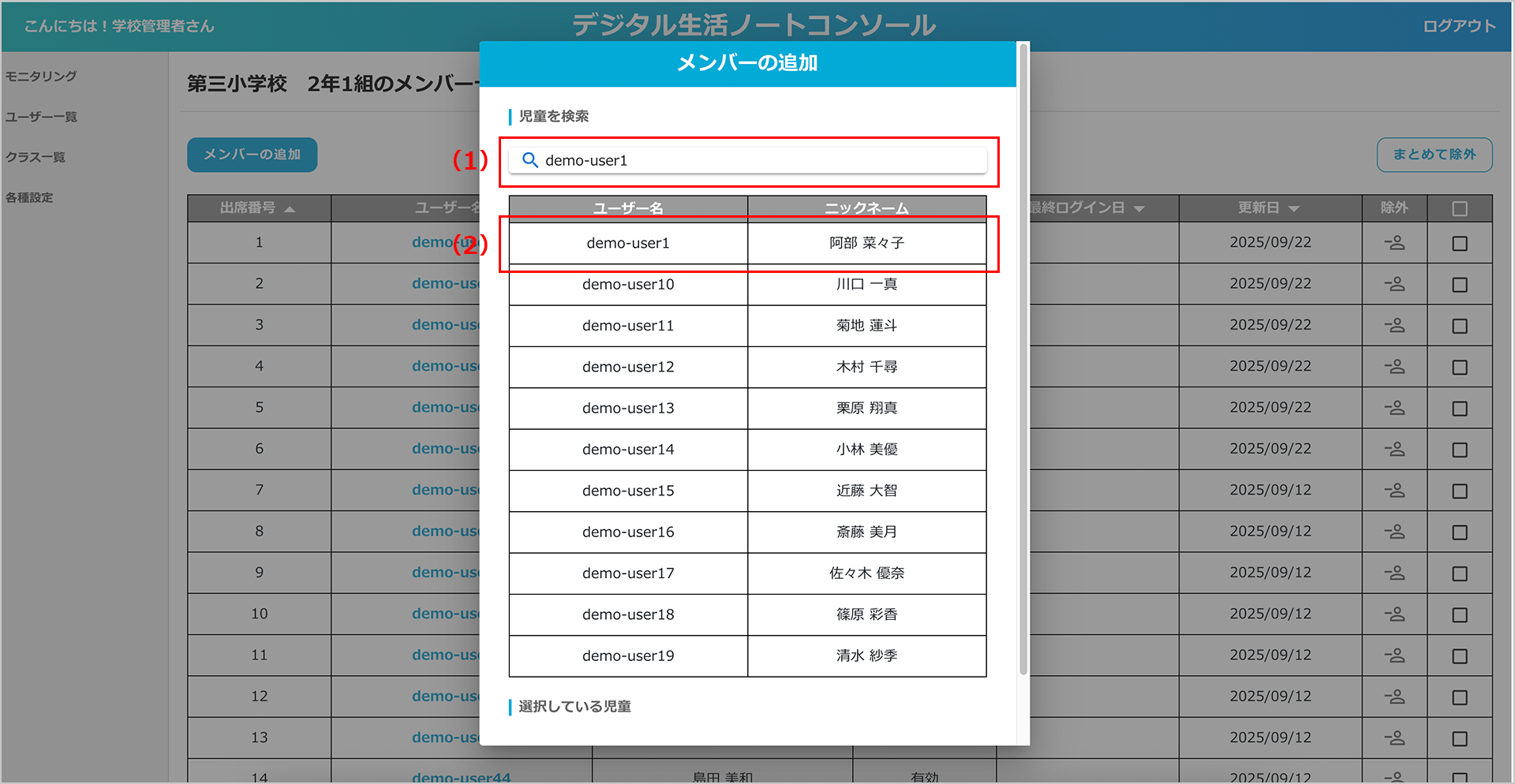
Task: Click remove-user icon for attendance number 1
Action: point(1394,243)
